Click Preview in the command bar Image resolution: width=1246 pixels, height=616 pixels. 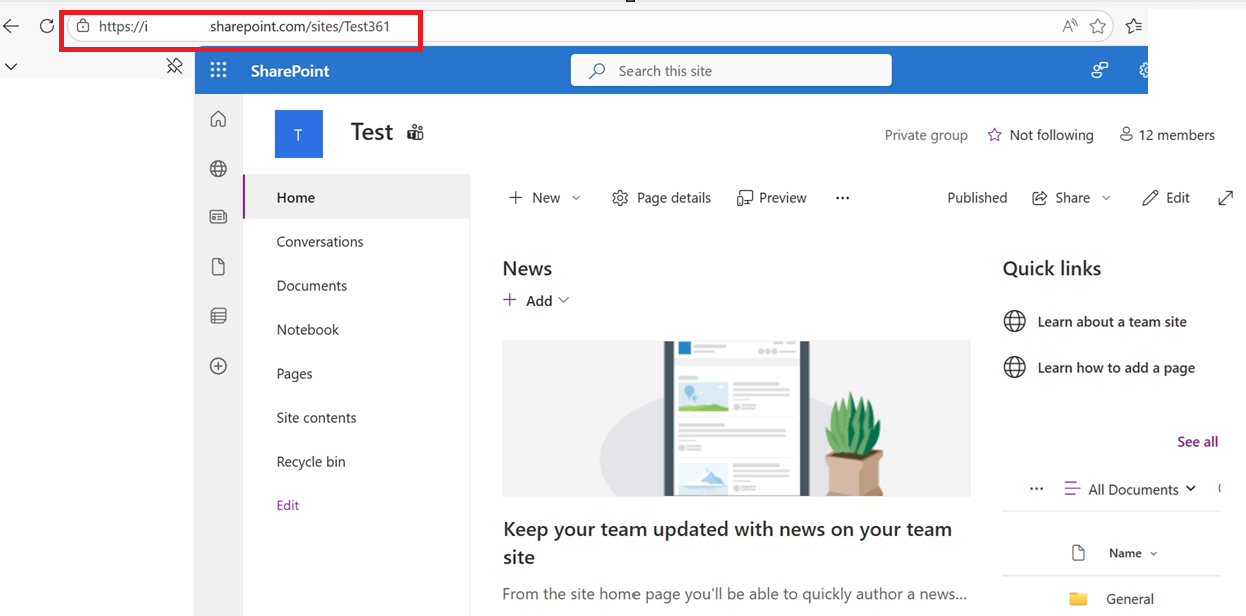(771, 198)
